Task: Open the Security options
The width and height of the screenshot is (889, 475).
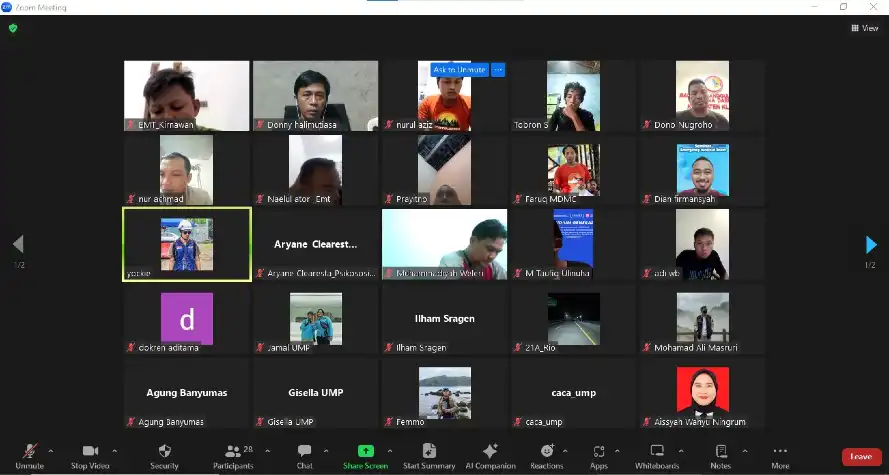Action: (x=164, y=455)
